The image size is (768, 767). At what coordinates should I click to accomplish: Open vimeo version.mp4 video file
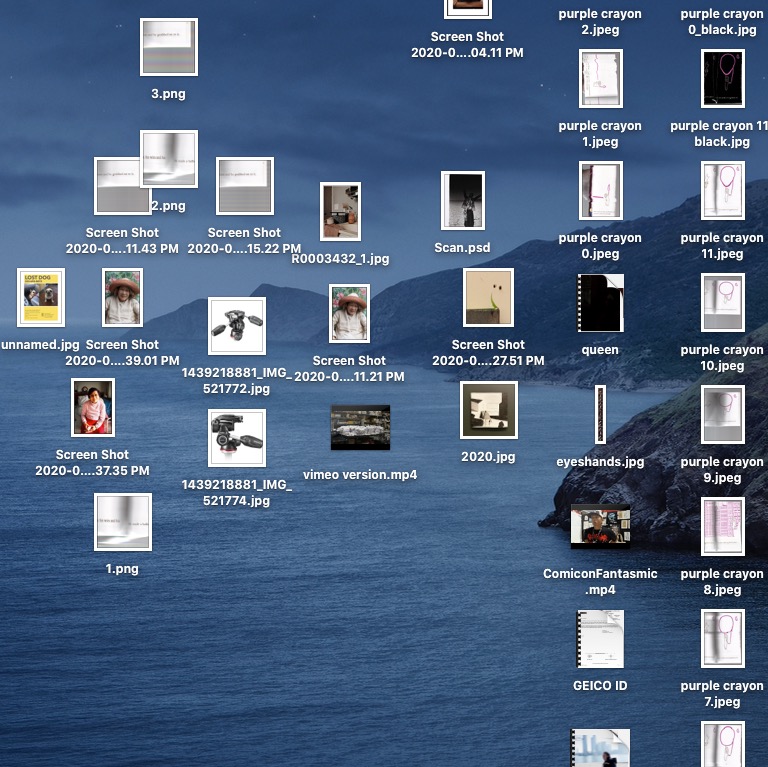click(360, 428)
